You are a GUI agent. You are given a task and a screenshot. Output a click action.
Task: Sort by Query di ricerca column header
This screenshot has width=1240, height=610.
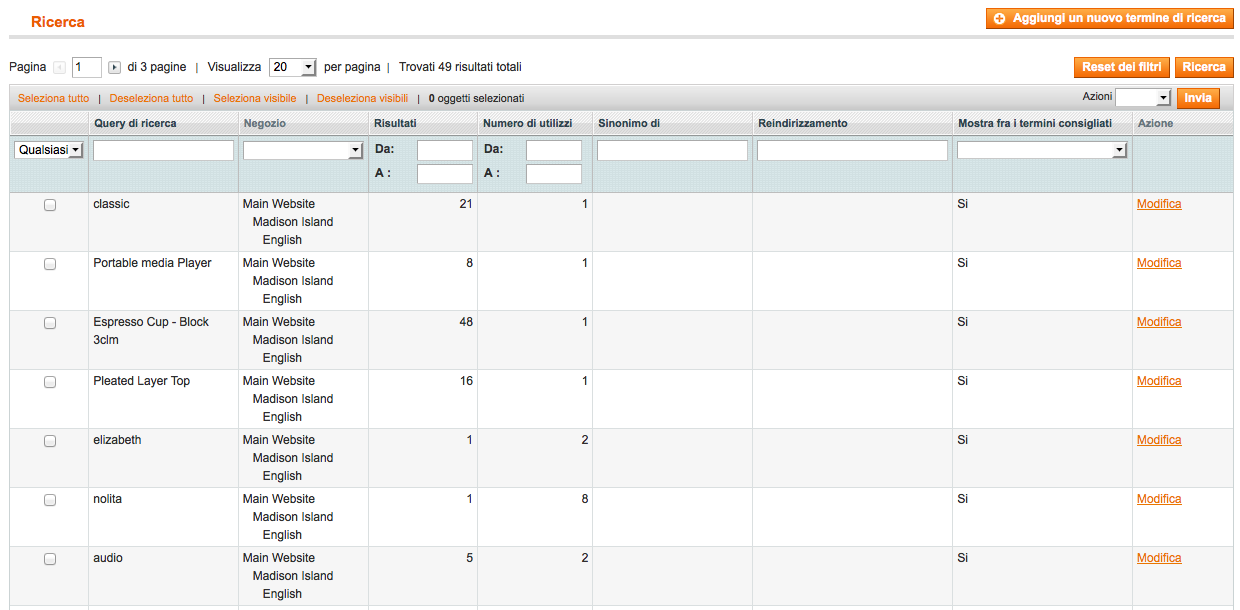coord(135,123)
